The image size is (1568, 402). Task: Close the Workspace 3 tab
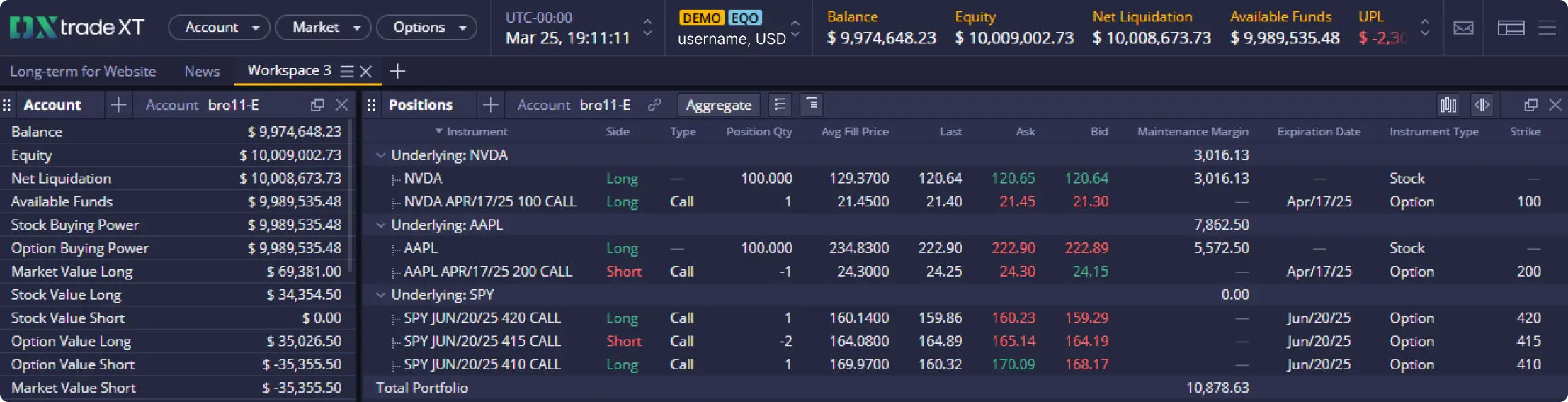point(366,72)
